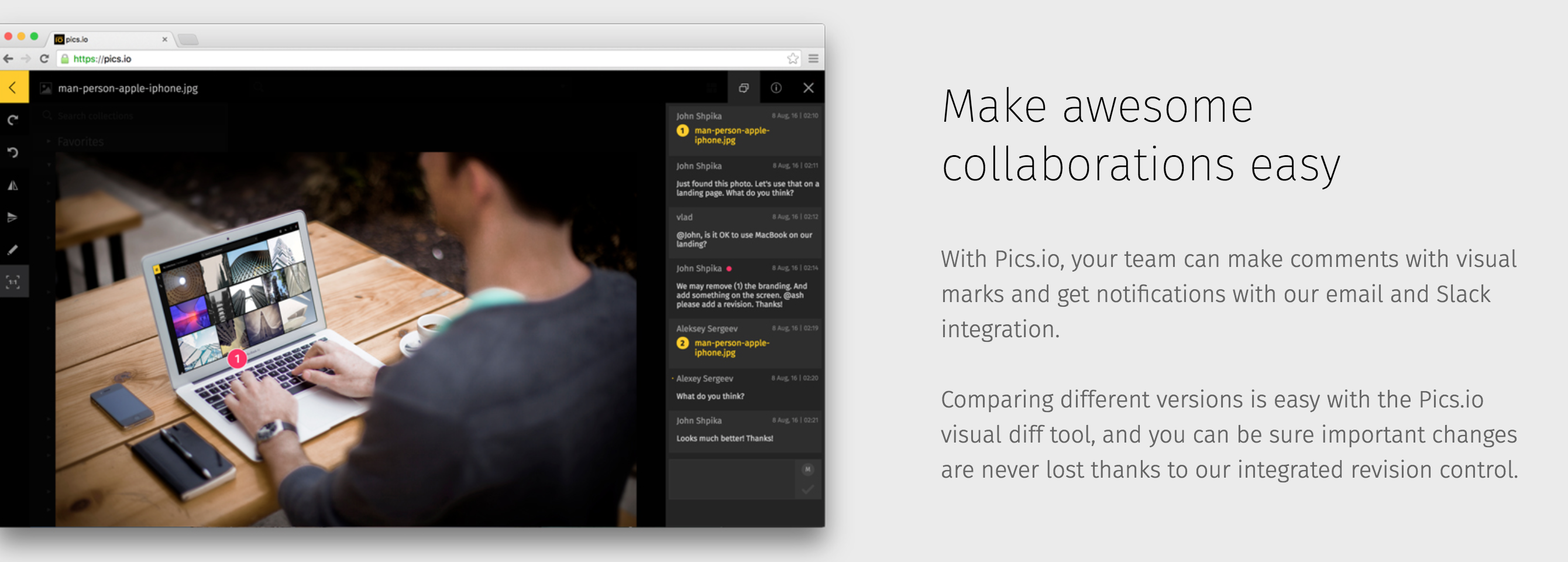
Task: Click the browser forward arrow
Action: (x=26, y=59)
